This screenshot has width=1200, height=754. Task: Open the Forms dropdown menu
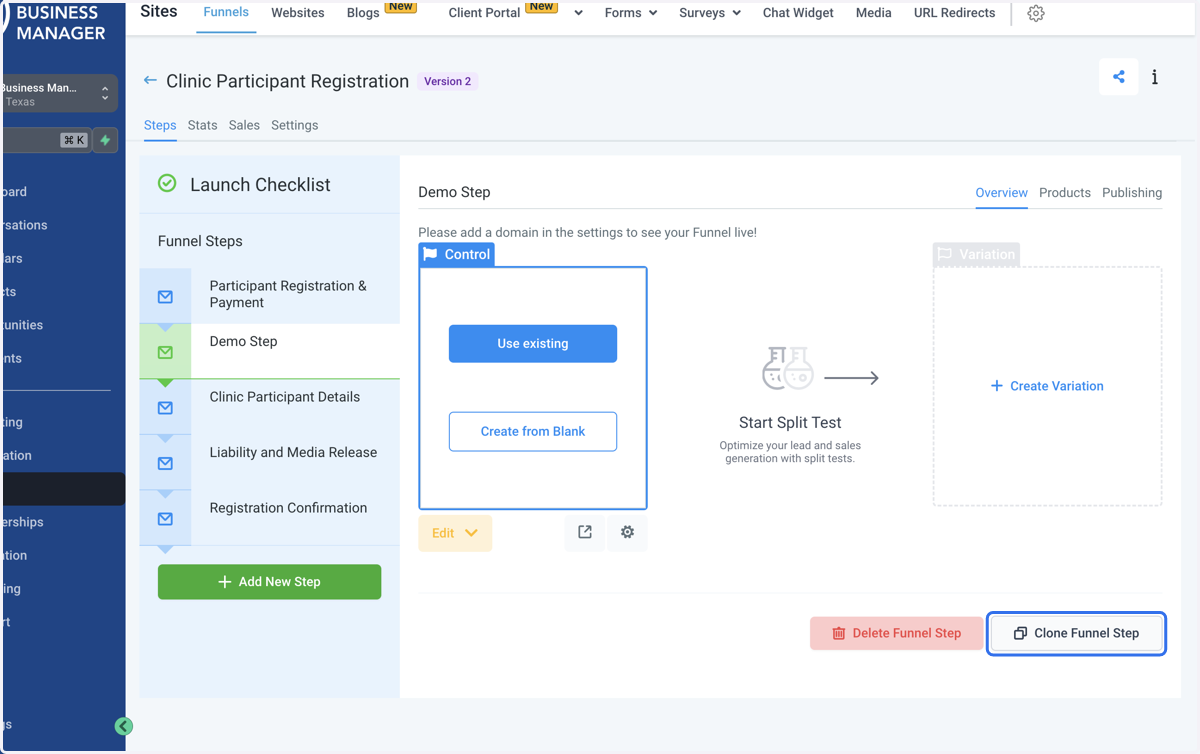(x=631, y=13)
